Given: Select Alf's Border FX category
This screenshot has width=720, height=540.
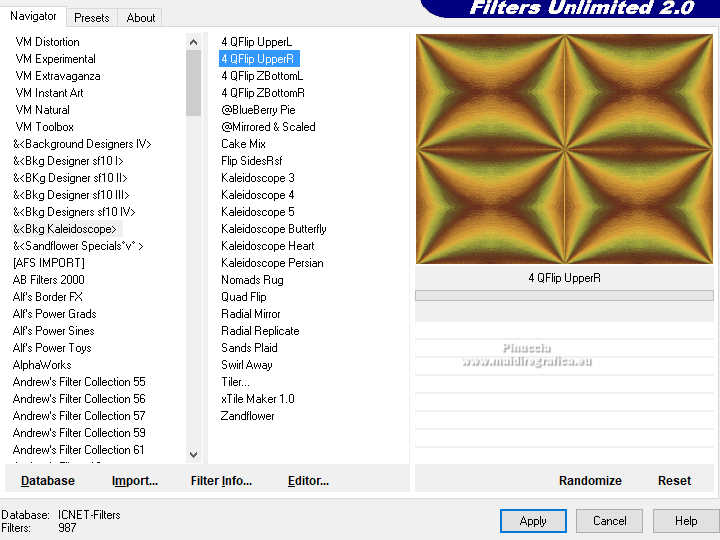Looking at the screenshot, I should click(x=48, y=297).
